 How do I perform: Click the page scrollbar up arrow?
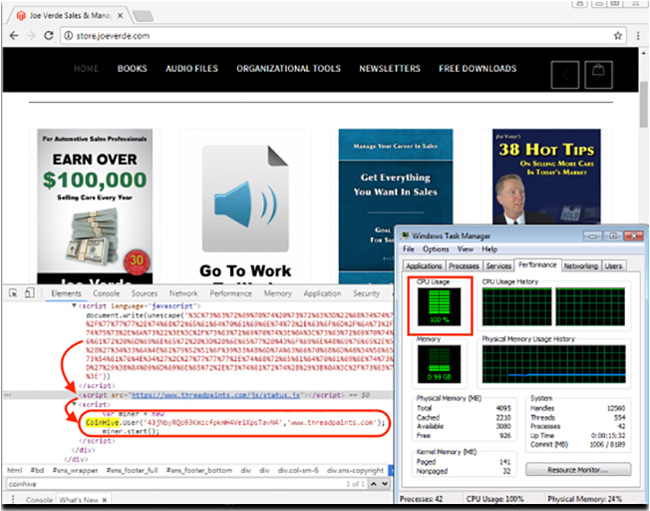tap(643, 53)
